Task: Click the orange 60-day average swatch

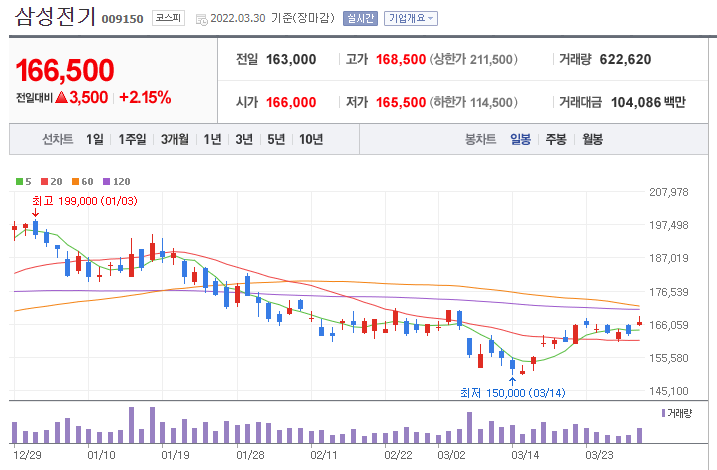Action: [x=75, y=182]
